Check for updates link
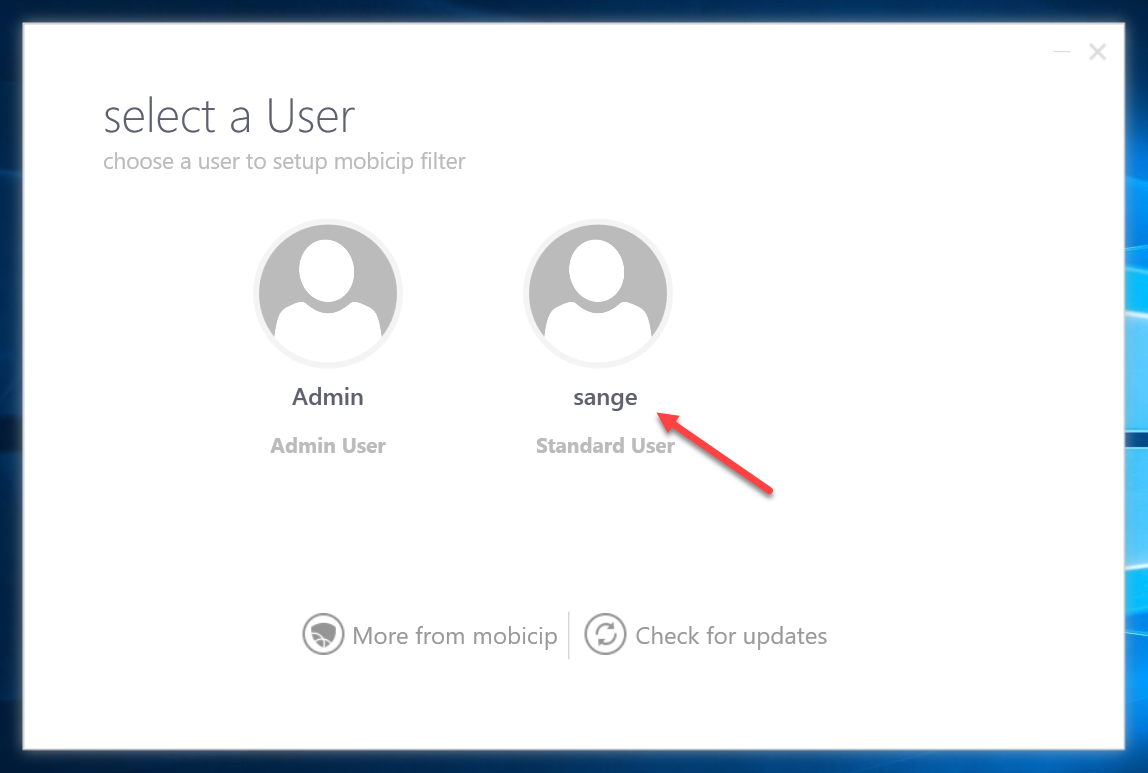 point(731,635)
